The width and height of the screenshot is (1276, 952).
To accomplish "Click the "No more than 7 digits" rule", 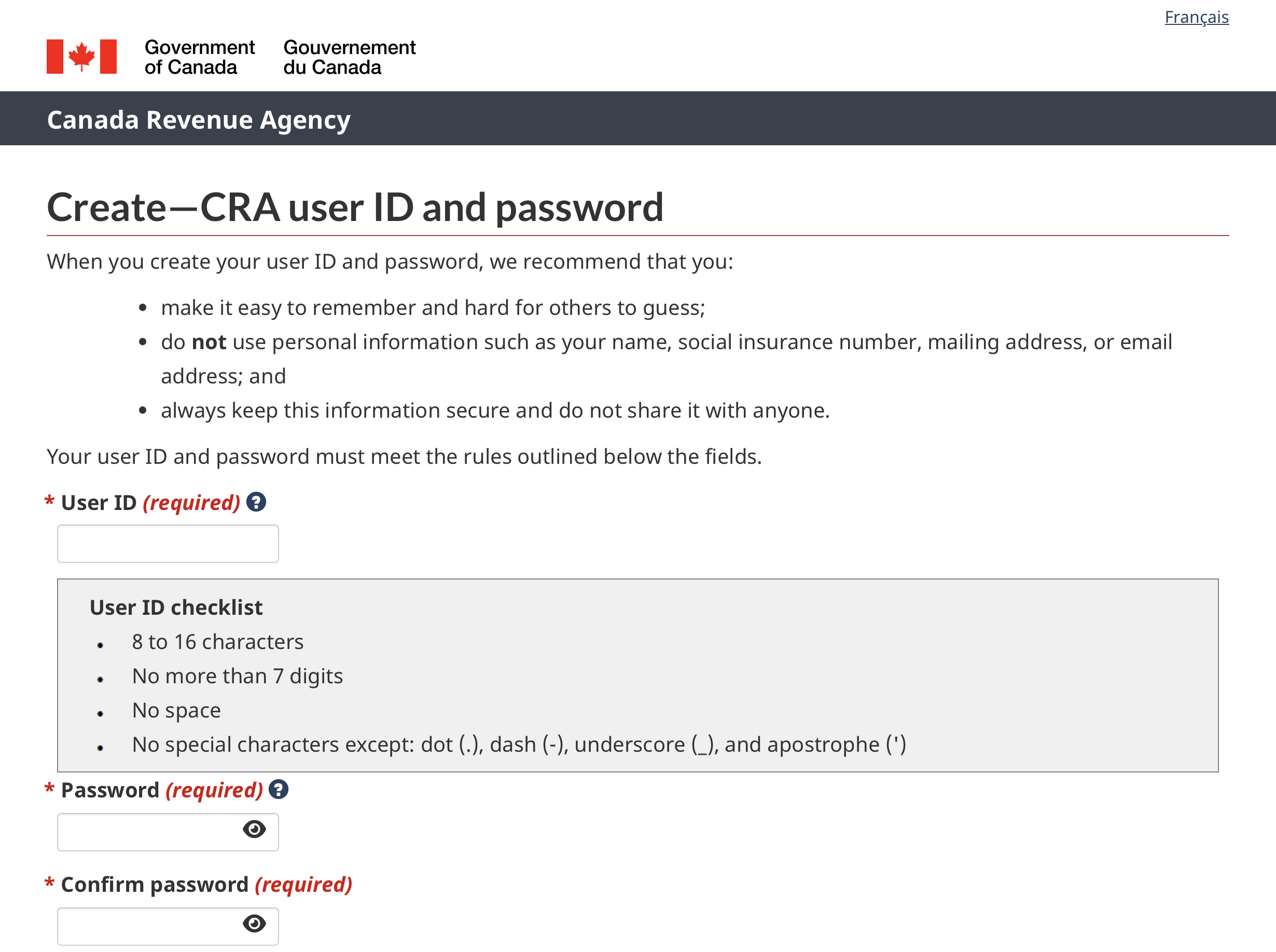I will pyautogui.click(x=237, y=676).
